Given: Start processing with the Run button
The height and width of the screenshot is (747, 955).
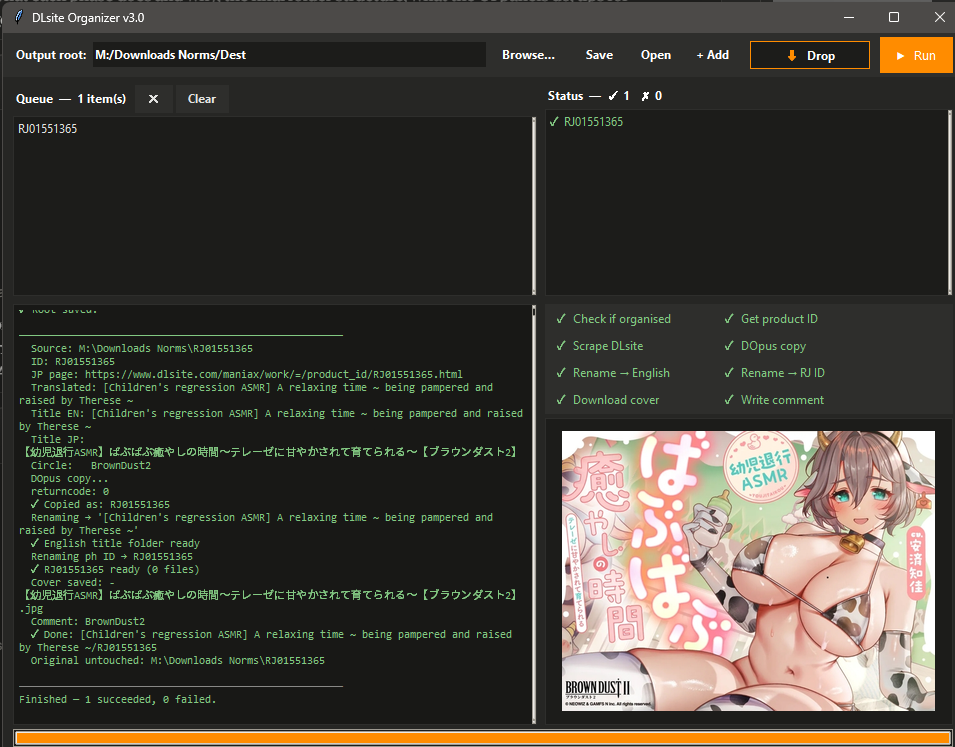Looking at the screenshot, I should [x=915, y=55].
